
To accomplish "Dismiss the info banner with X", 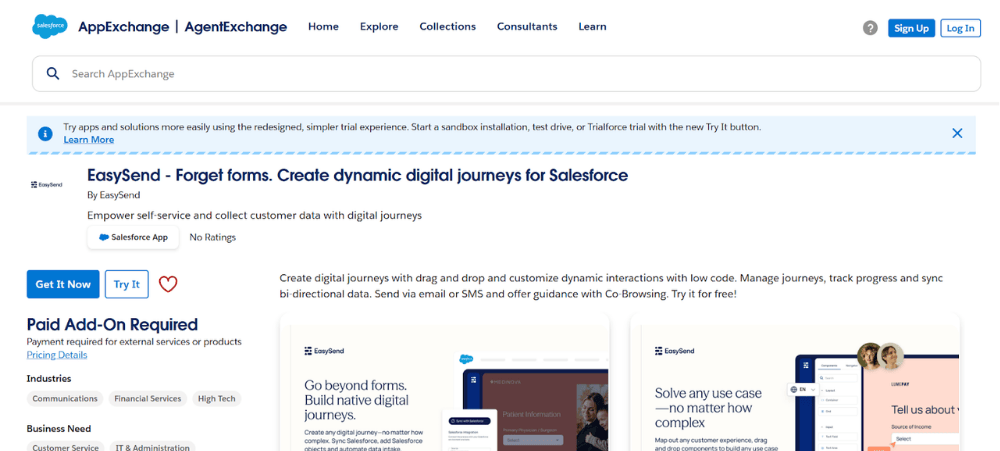I will click(x=957, y=133).
